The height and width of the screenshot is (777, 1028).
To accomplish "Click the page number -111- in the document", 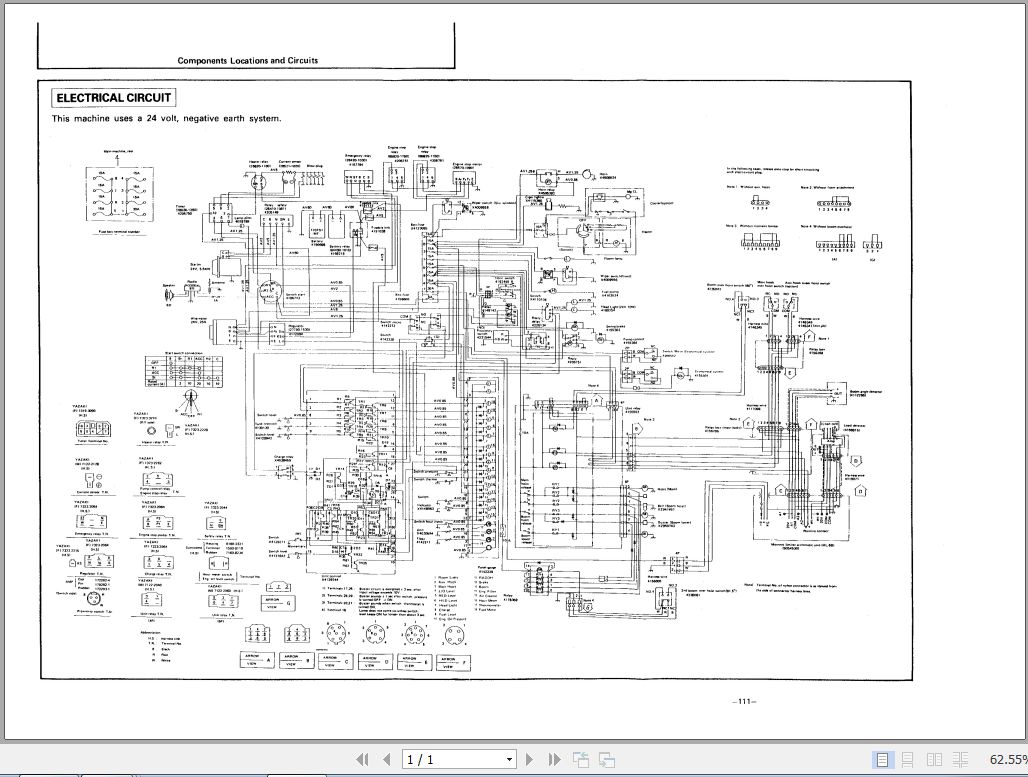I will (x=743, y=700).
